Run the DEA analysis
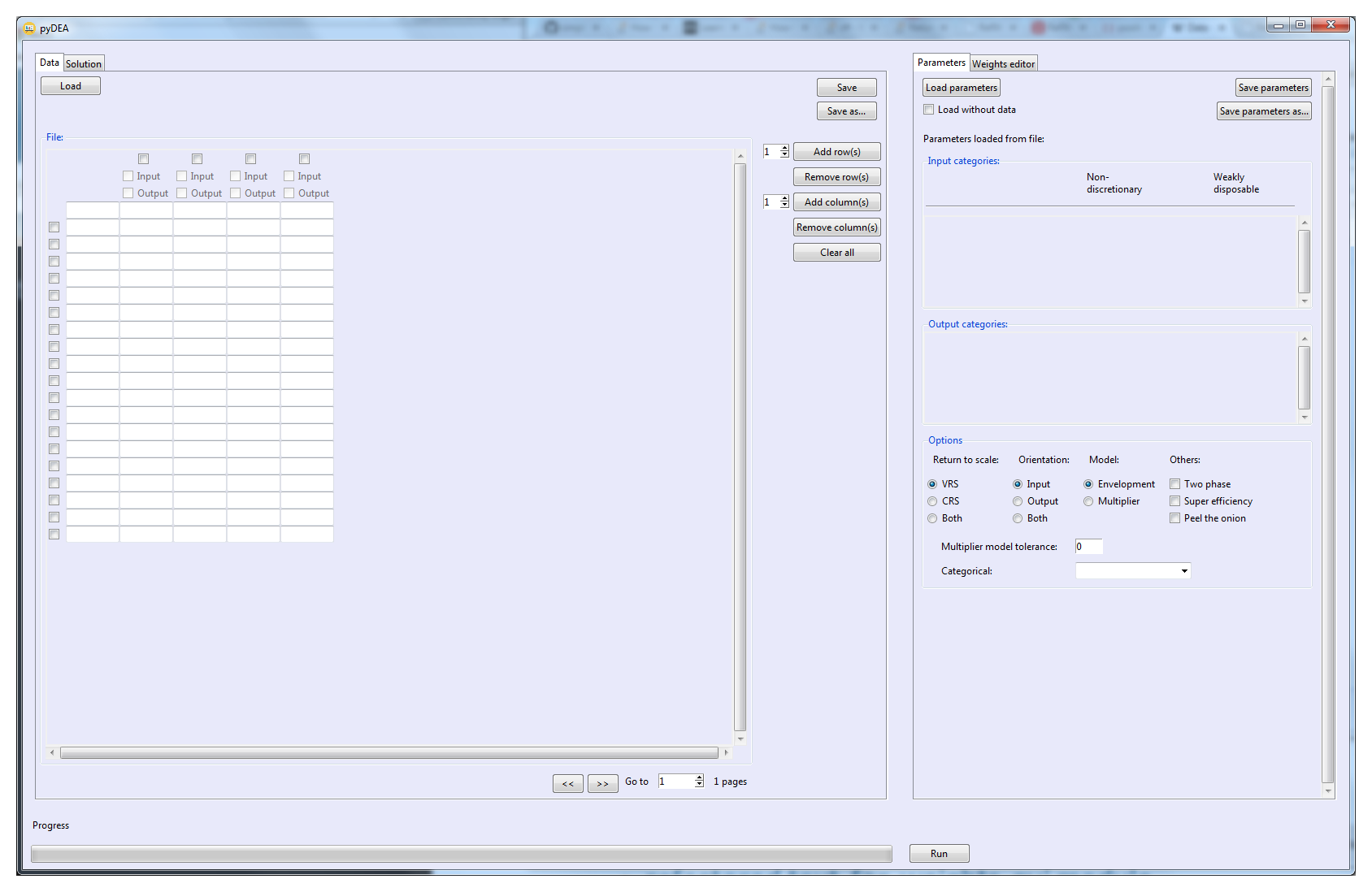Image resolution: width=1372 pixels, height=892 pixels. 940,854
